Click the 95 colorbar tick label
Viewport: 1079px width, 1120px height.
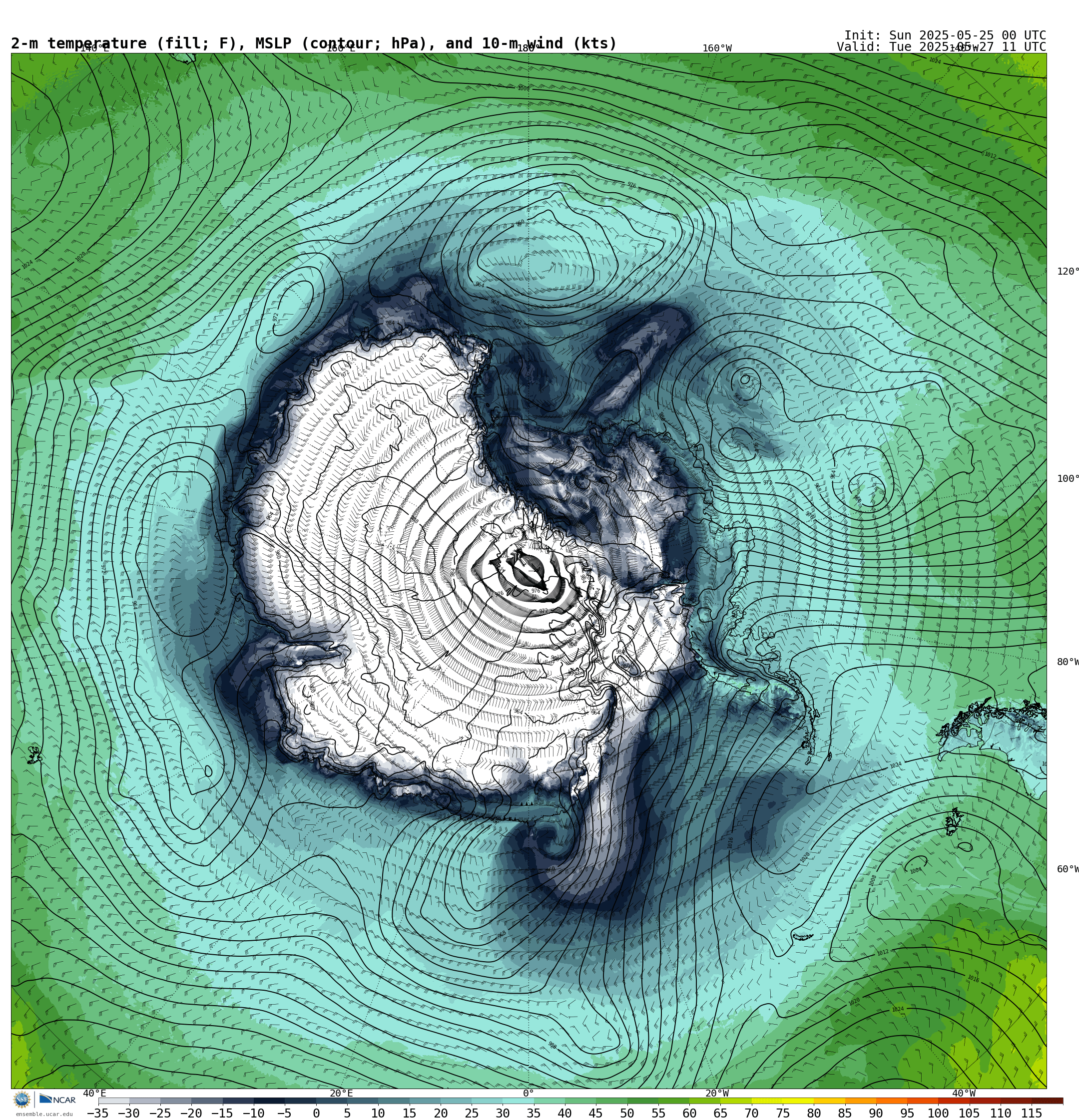click(908, 1113)
